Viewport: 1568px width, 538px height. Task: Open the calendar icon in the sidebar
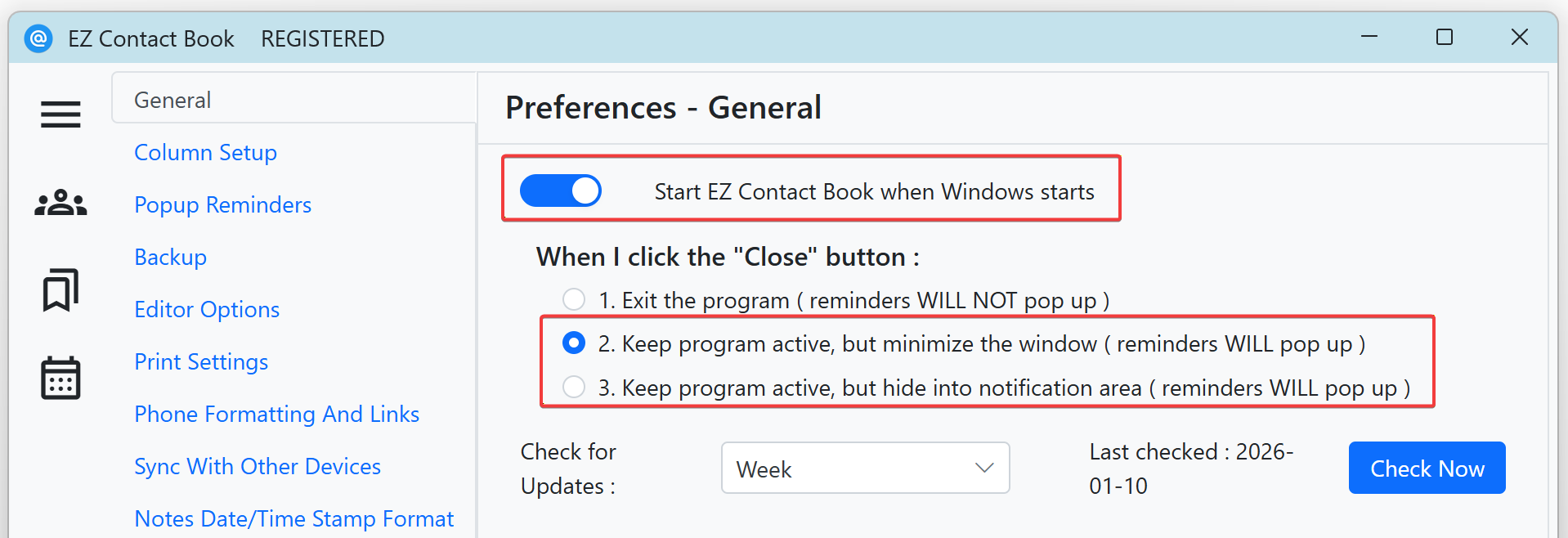coord(60,377)
